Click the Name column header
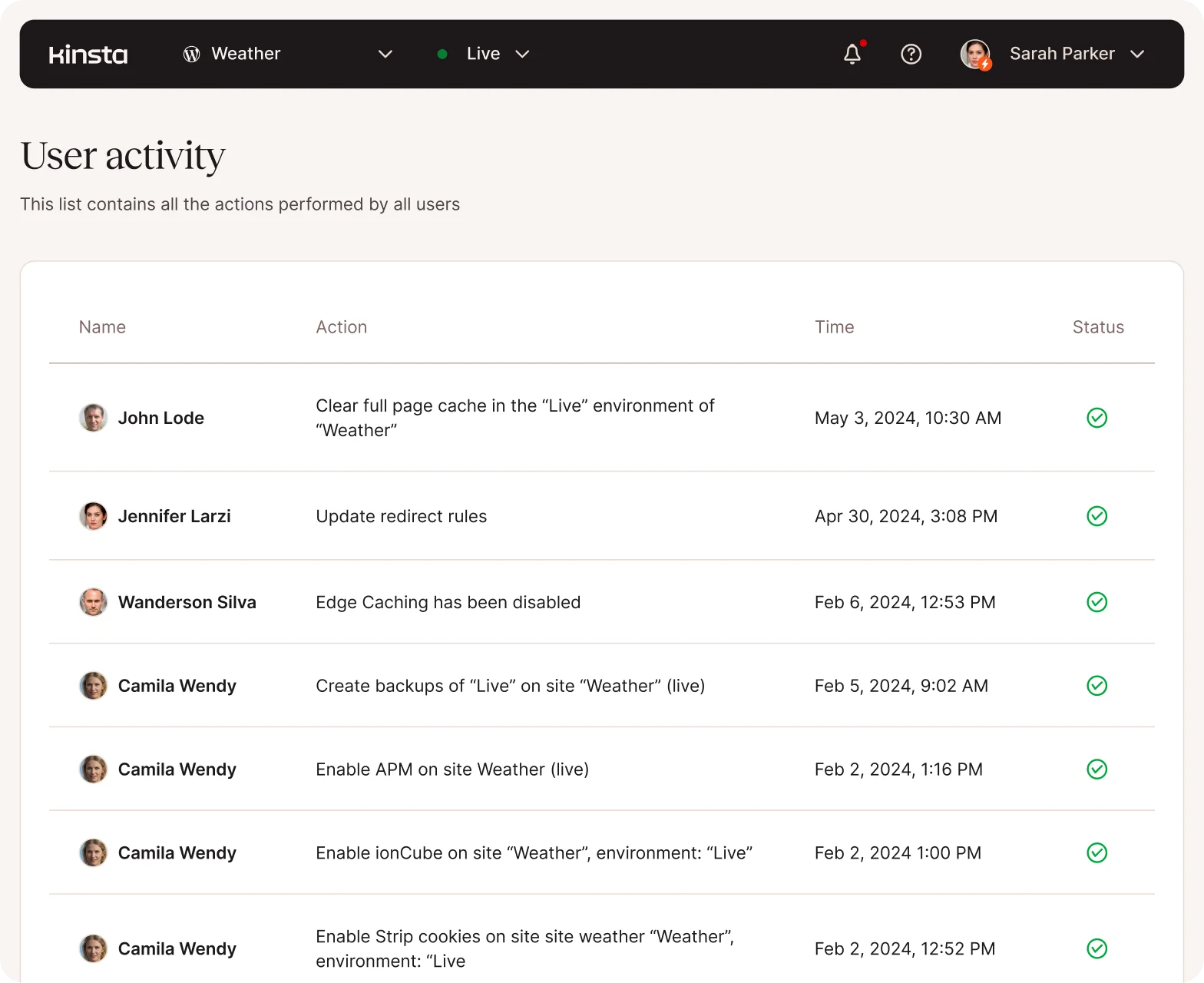This screenshot has height=983, width=1204. tap(102, 327)
